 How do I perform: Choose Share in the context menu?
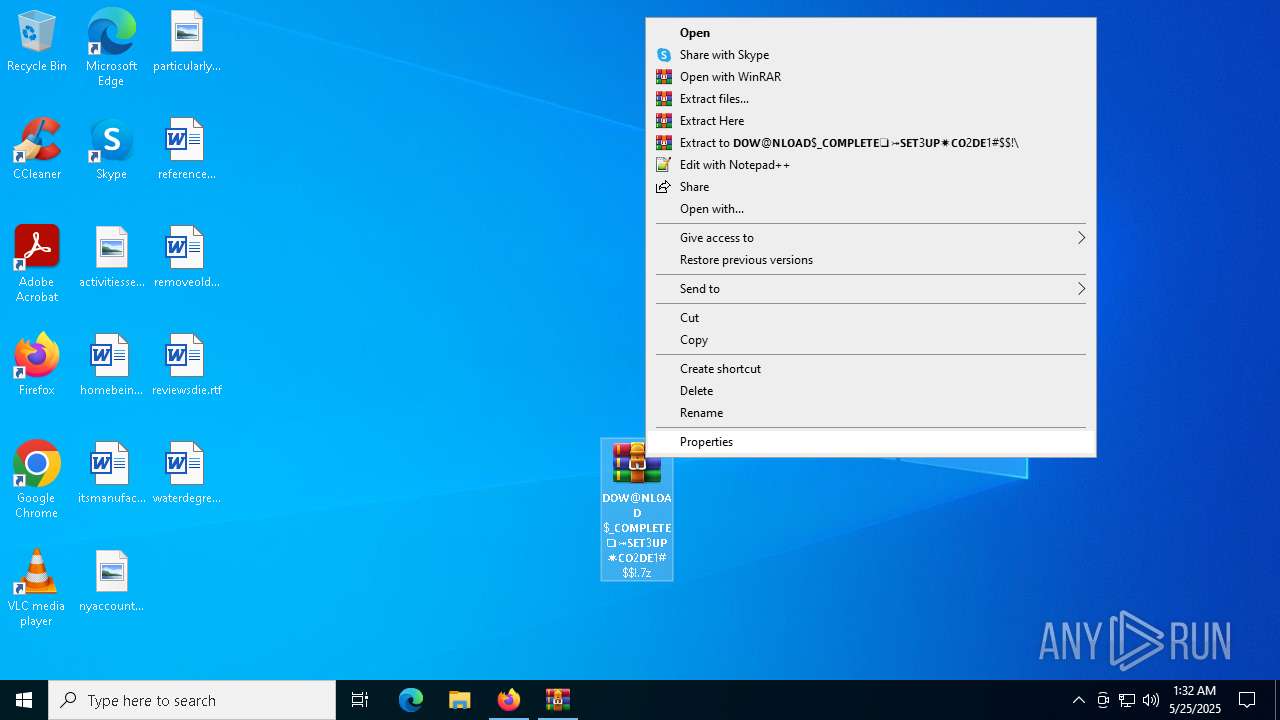(x=871, y=187)
